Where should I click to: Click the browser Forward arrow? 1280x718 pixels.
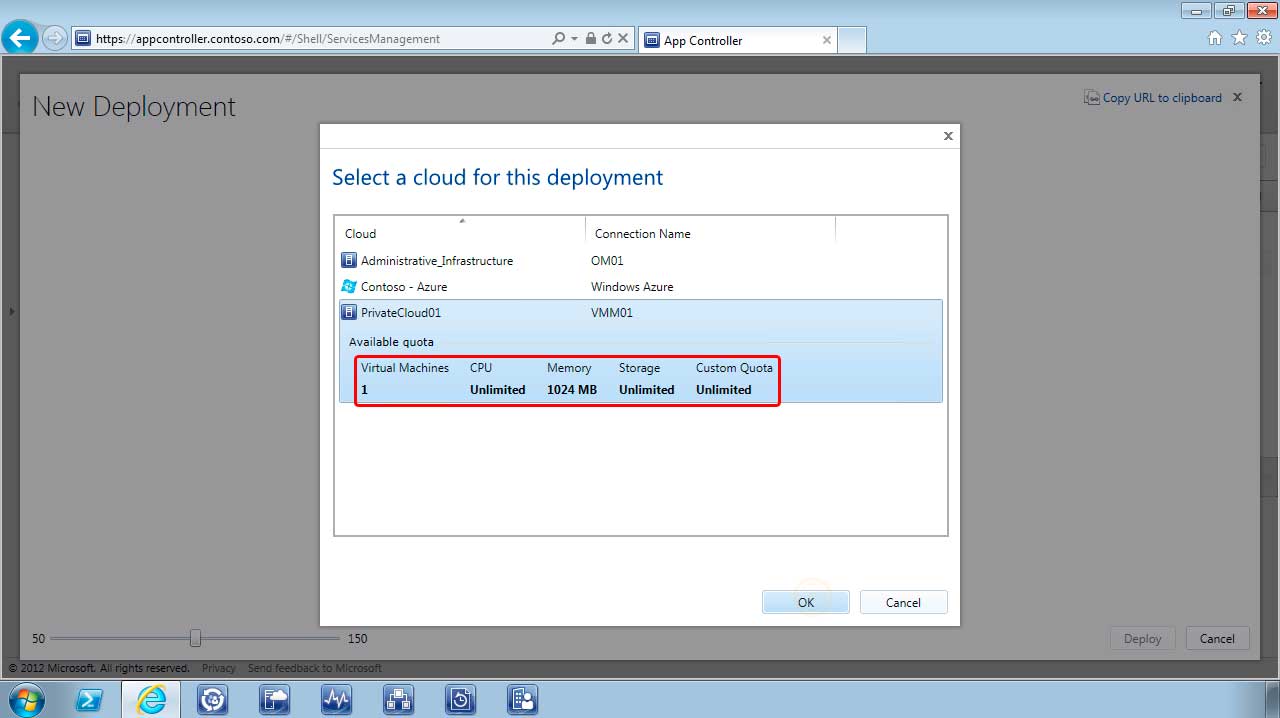pos(55,38)
